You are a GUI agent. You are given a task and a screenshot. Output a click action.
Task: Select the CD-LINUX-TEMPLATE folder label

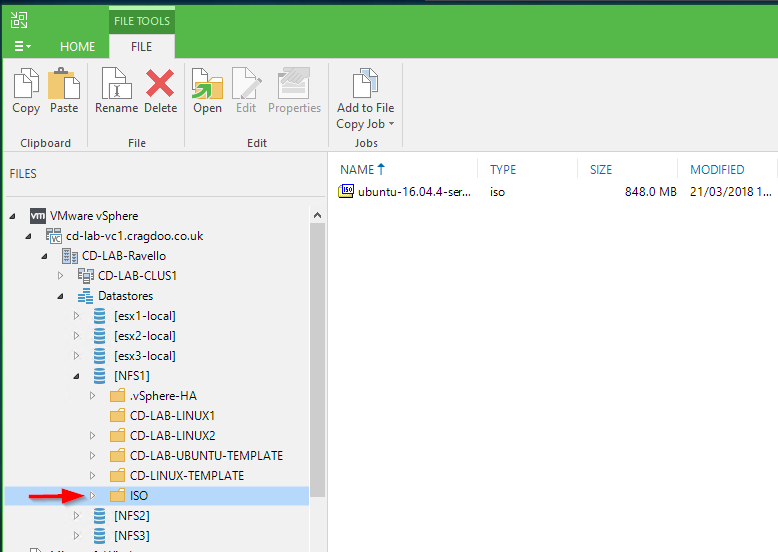187,476
